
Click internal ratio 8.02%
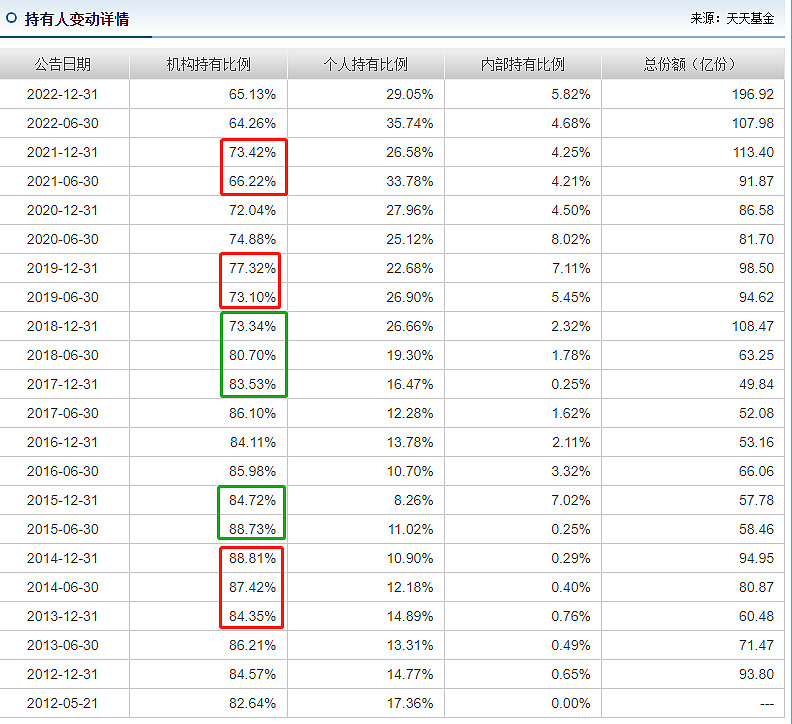pos(571,239)
